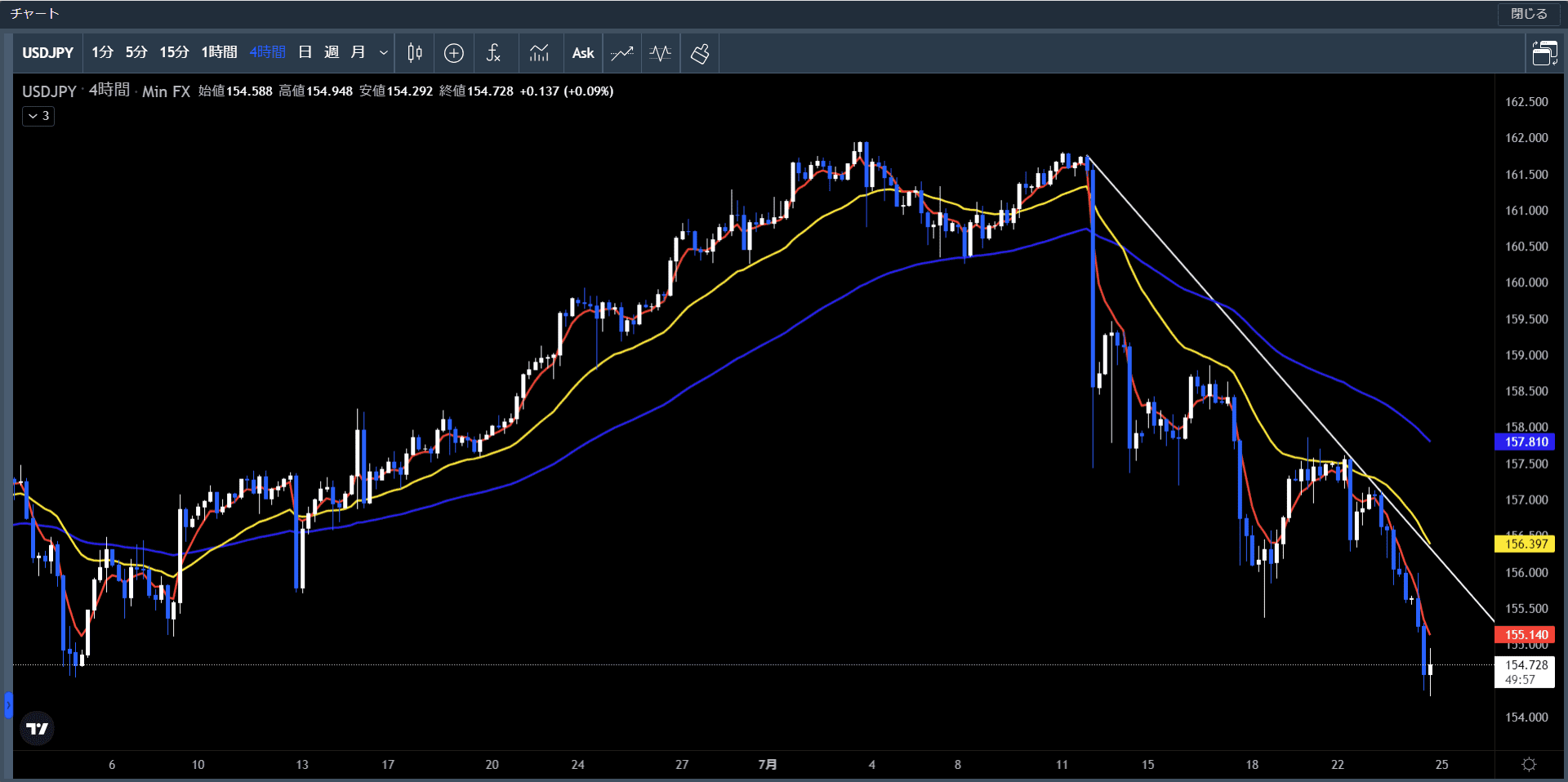Click the 閉じる close button

pyautogui.click(x=1529, y=14)
